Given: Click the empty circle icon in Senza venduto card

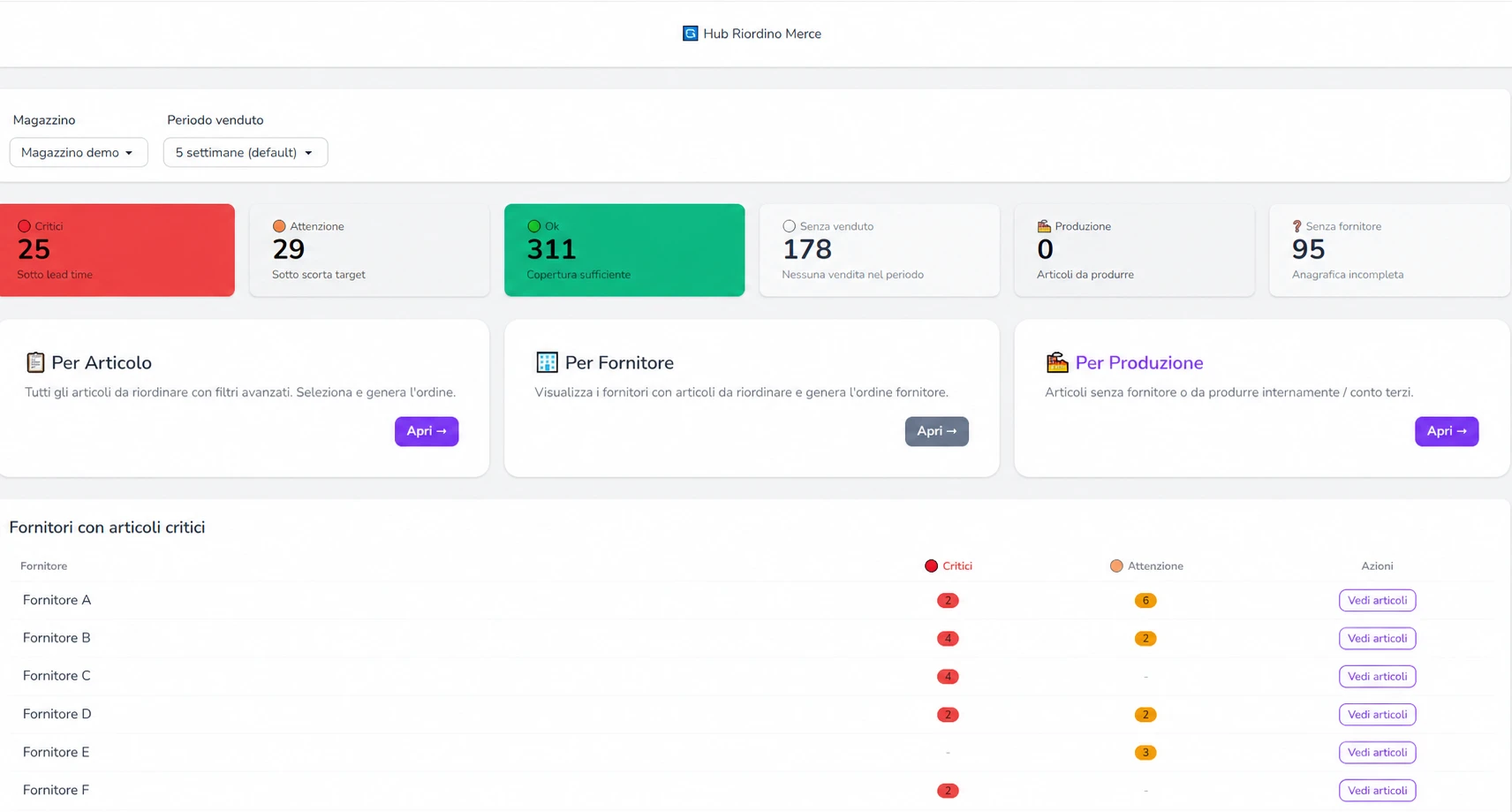Looking at the screenshot, I should point(789,226).
